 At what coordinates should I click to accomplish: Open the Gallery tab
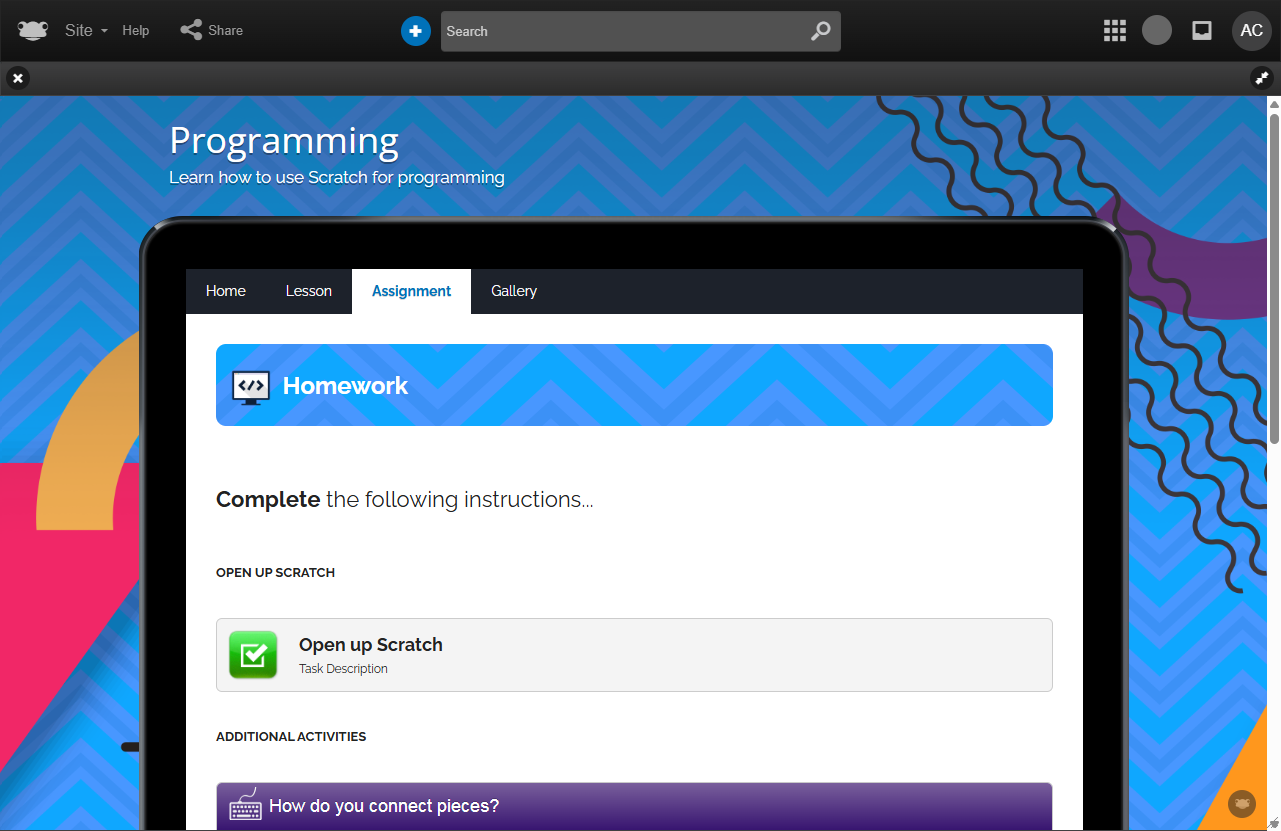tap(514, 291)
